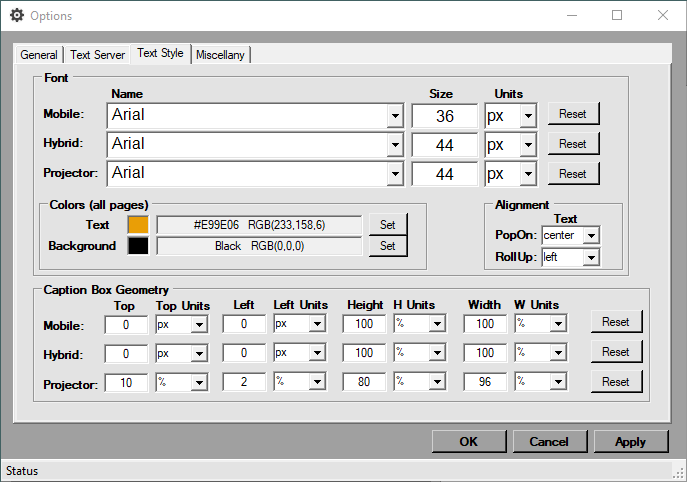Image resolution: width=687 pixels, height=482 pixels.
Task: Open Hybrid H Units dropdown
Action: [x=437, y=353]
